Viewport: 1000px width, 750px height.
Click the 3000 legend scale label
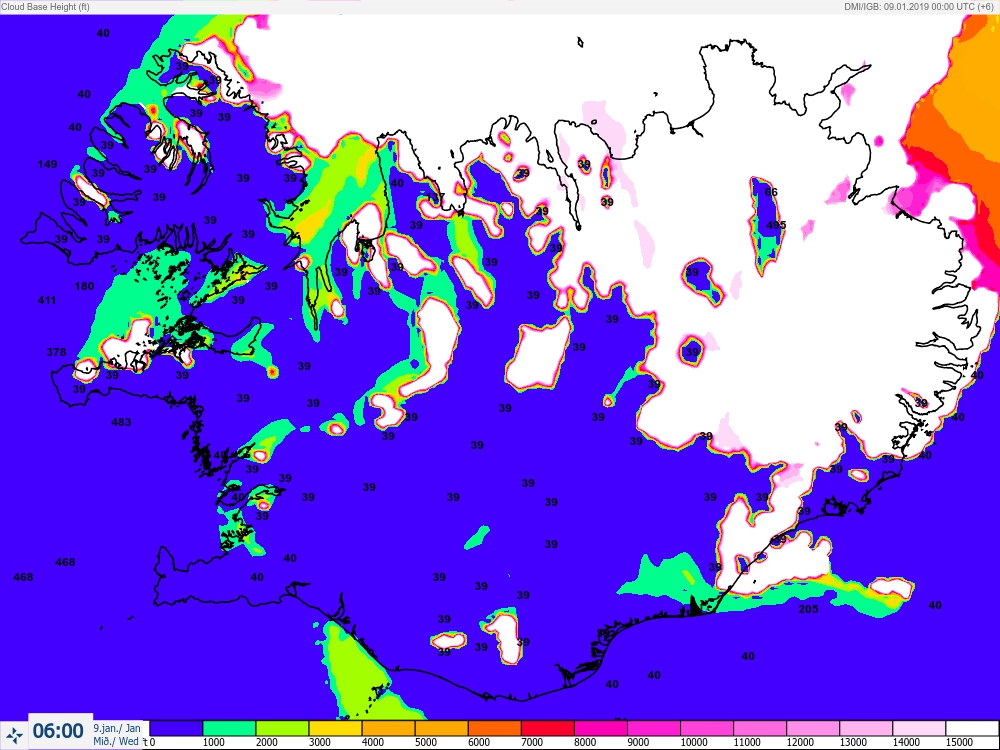pos(320,742)
